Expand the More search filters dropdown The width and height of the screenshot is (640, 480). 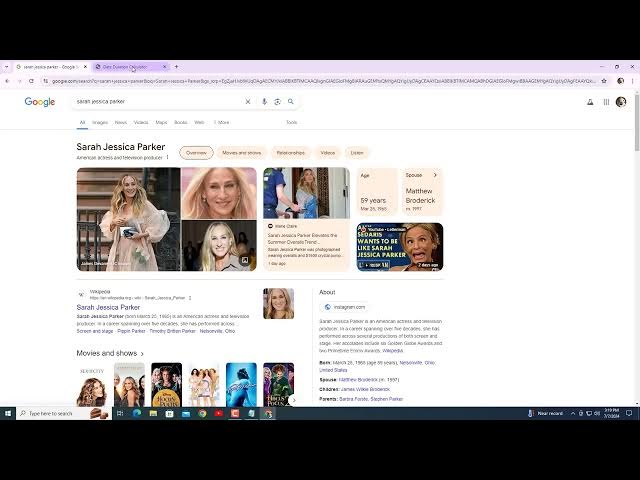click(x=221, y=122)
